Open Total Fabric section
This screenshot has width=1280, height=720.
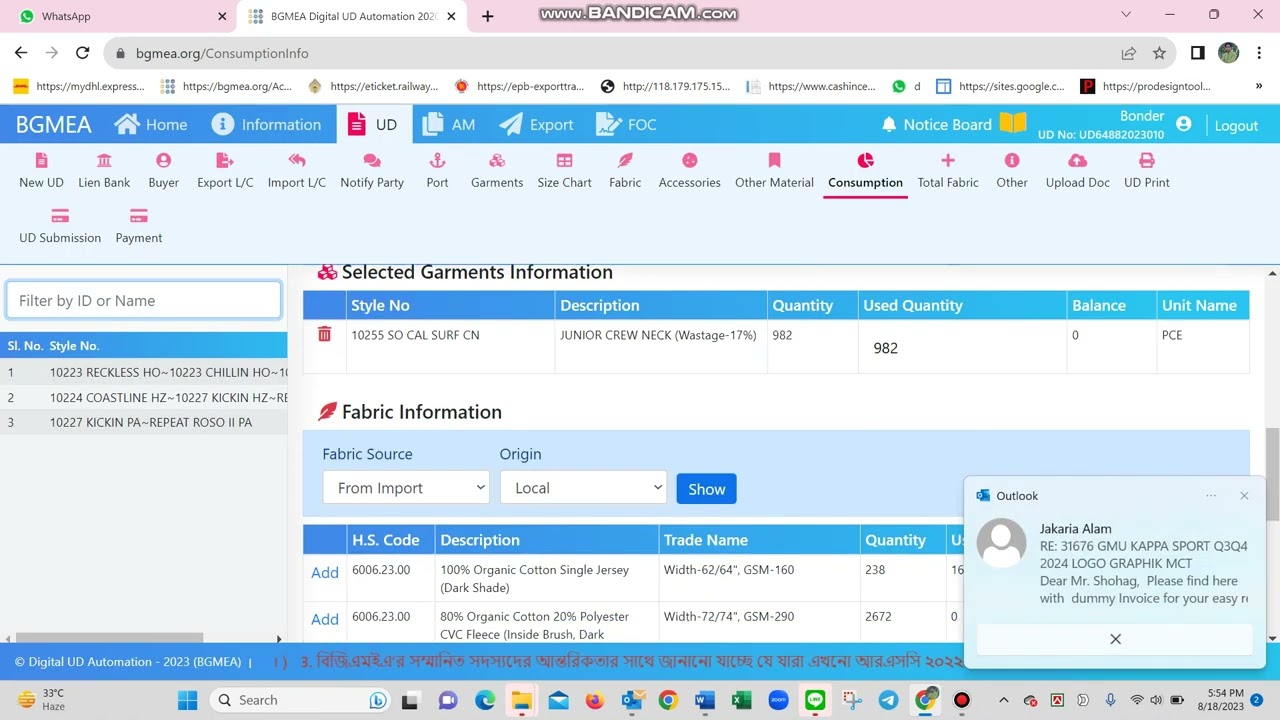coord(948,171)
